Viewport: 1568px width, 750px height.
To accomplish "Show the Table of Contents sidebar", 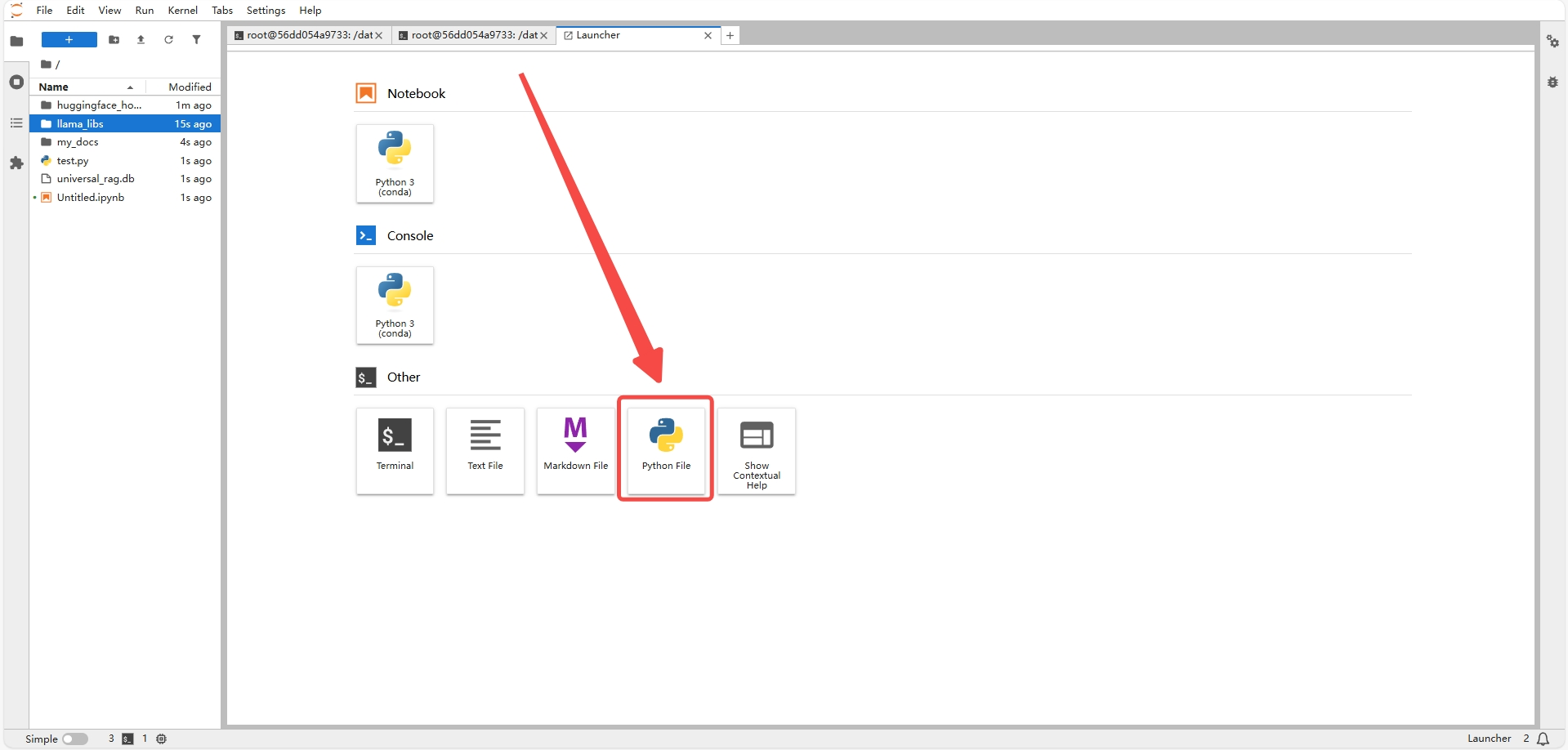I will 16,123.
